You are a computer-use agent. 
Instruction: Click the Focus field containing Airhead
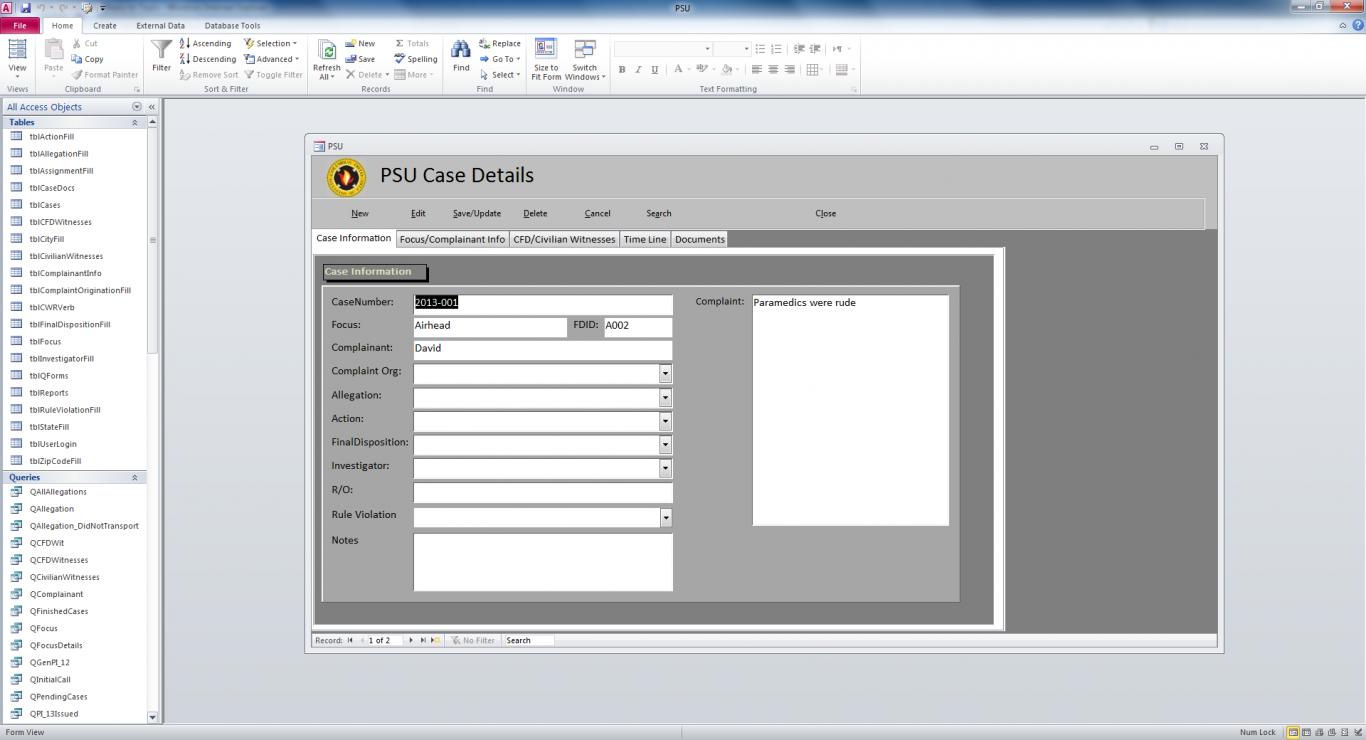click(490, 326)
